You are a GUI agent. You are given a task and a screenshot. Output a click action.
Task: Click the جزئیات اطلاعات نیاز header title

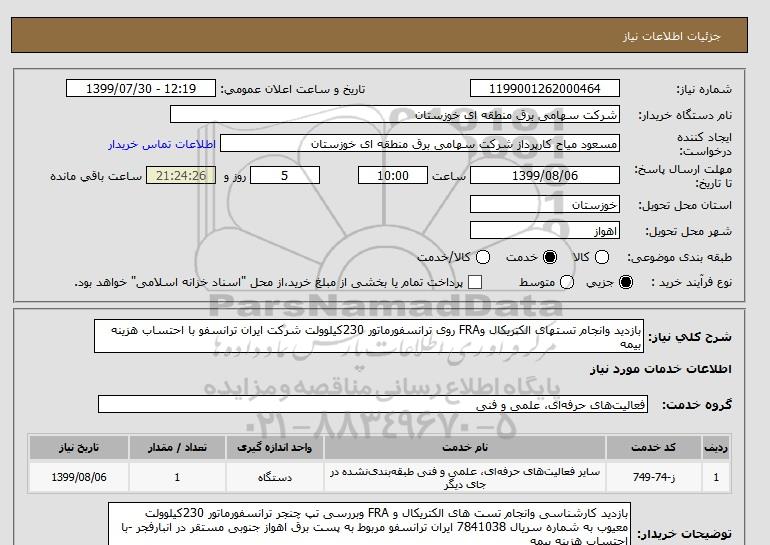[x=671, y=36]
